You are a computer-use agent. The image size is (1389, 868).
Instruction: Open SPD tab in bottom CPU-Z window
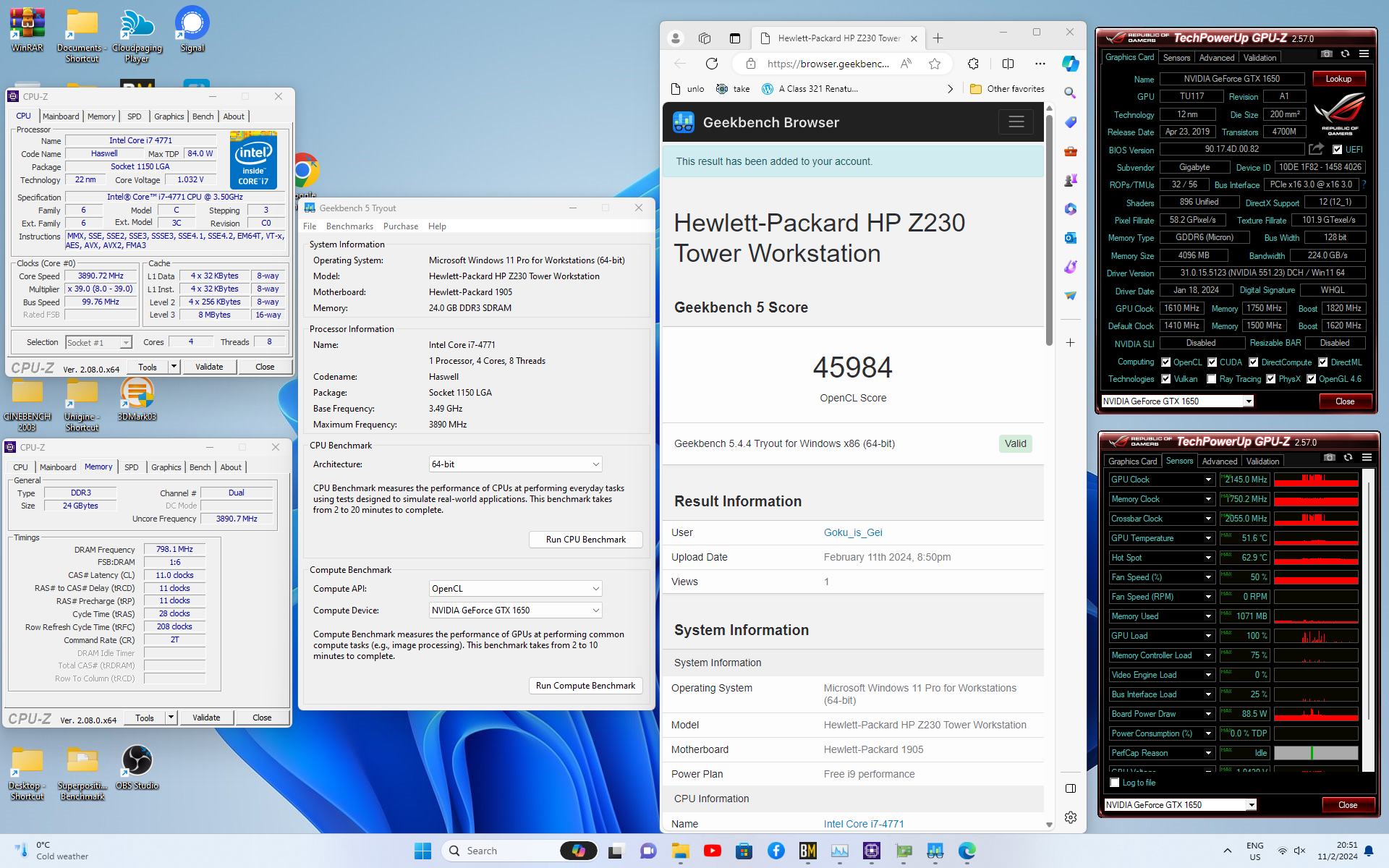tap(132, 467)
